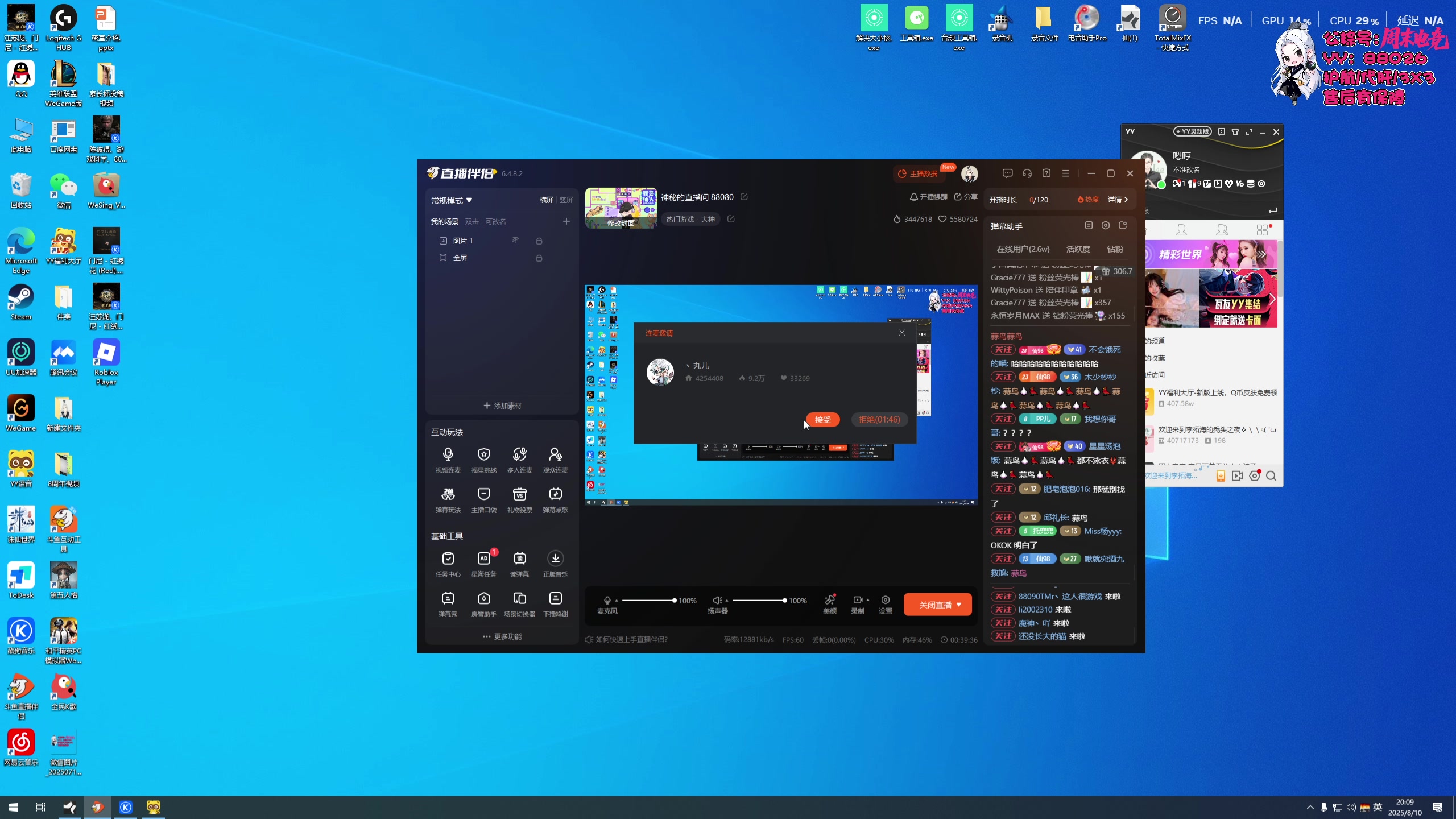Adjust the 扬声器 volume slider

point(759,601)
